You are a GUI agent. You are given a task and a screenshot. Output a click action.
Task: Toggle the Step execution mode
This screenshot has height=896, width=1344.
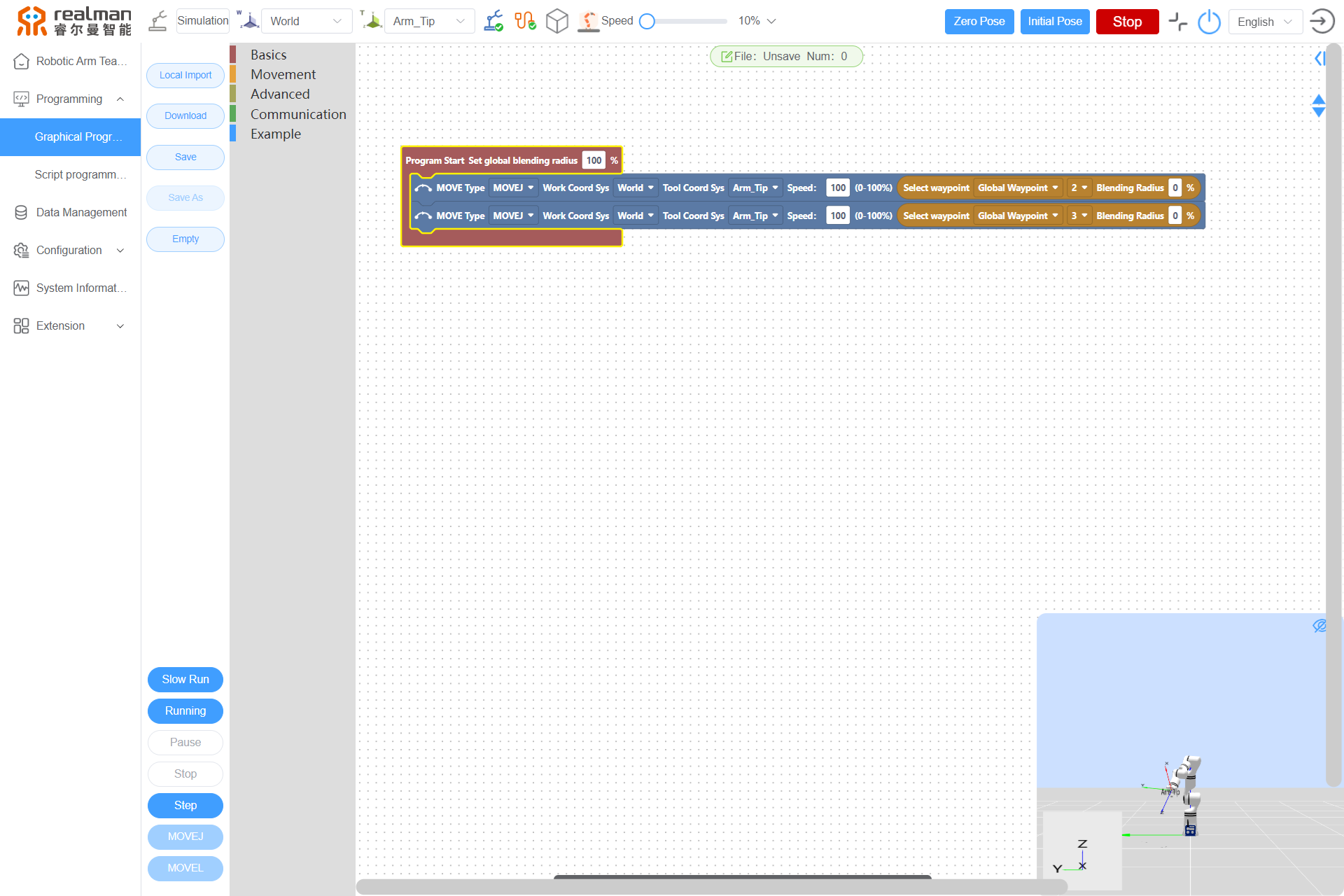(186, 805)
